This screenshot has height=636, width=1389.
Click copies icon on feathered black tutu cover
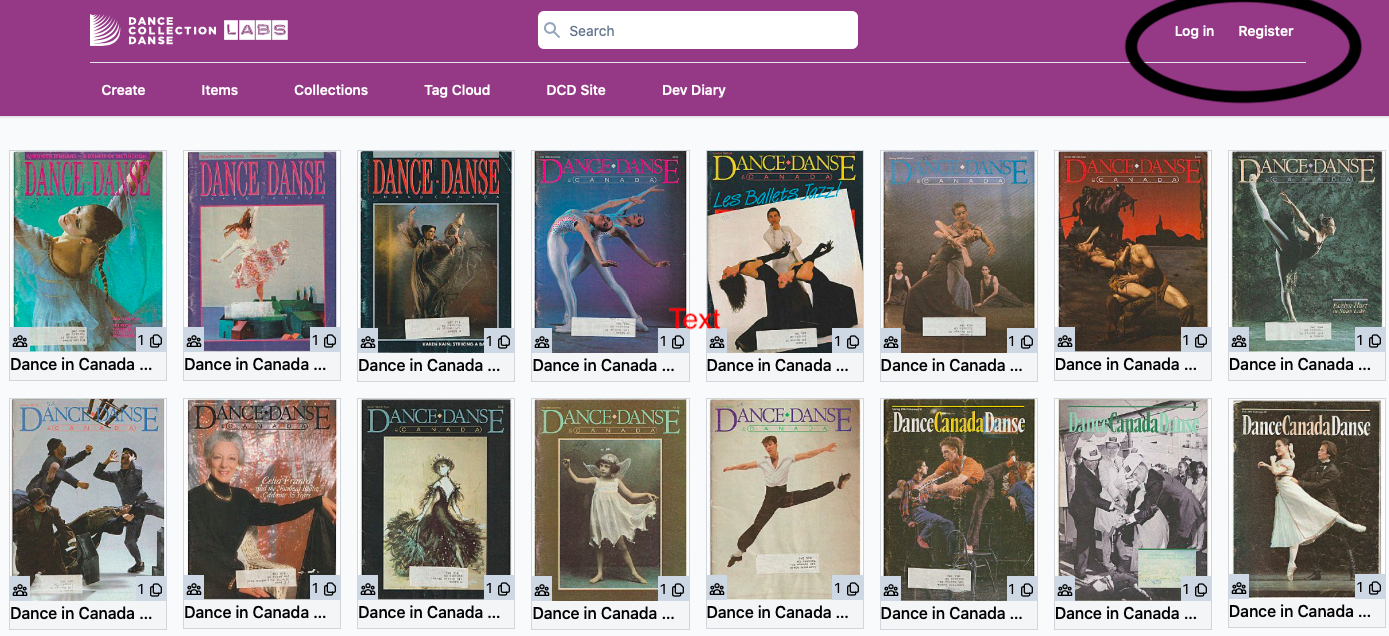click(x=503, y=590)
